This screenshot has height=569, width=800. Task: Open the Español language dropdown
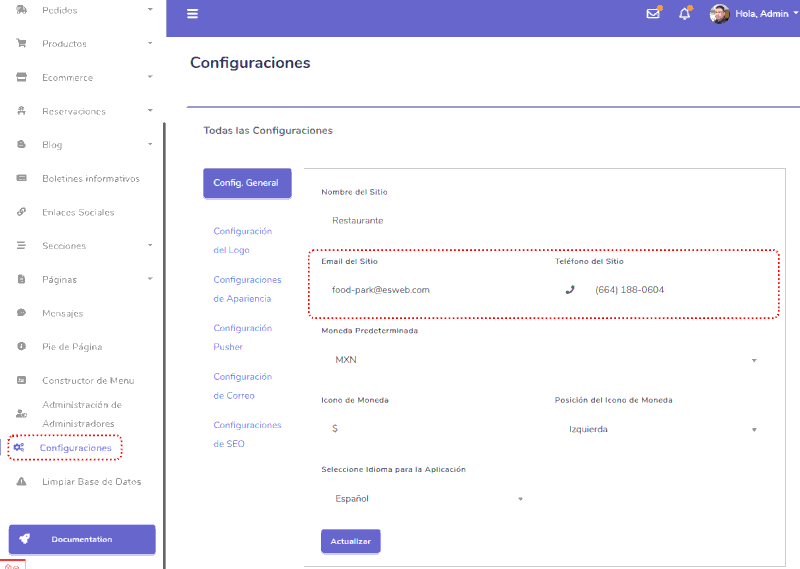coord(428,499)
